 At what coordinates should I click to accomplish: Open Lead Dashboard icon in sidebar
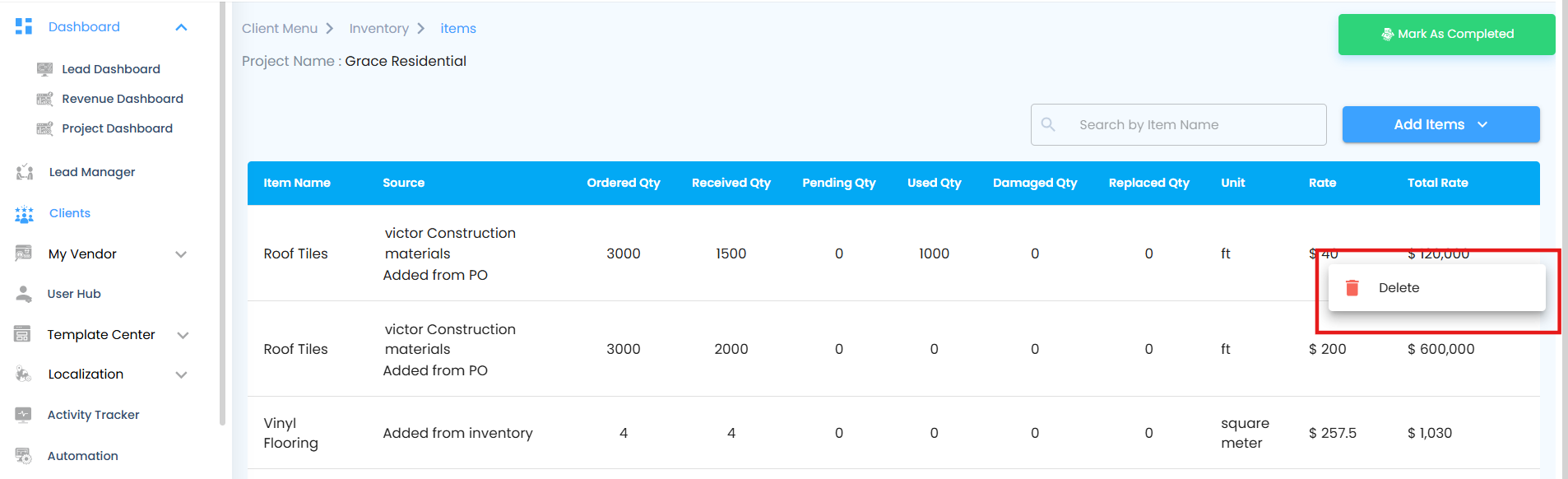click(x=45, y=69)
